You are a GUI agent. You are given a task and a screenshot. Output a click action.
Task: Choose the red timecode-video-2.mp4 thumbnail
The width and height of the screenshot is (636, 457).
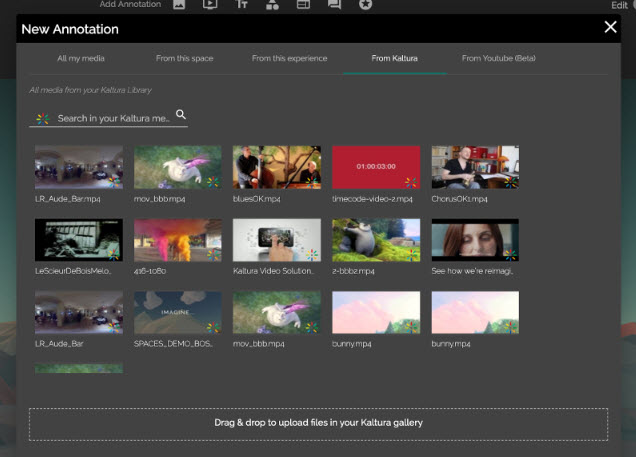376,167
